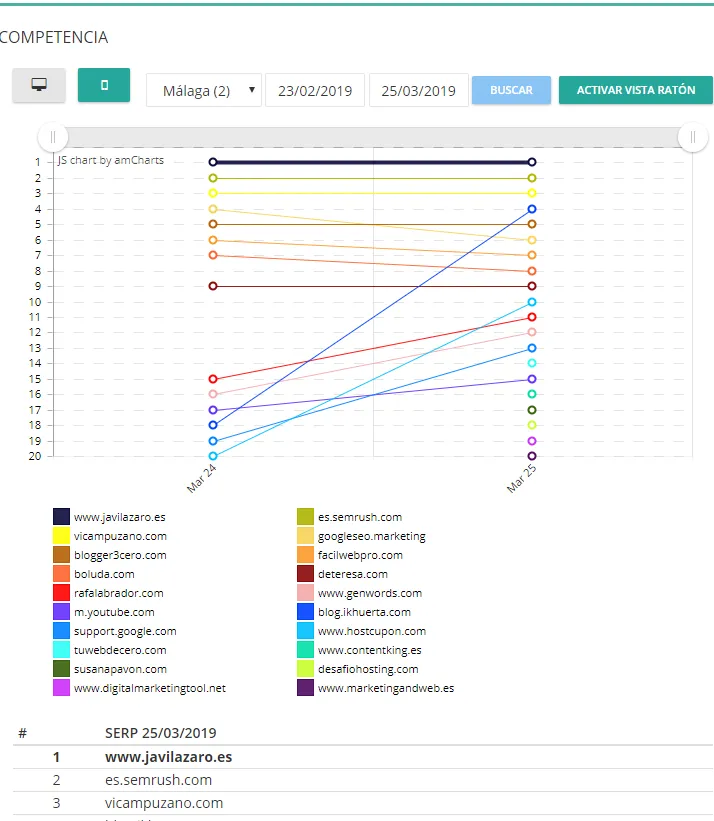Grab the right chart scrollbar handle
714x821 pixels.
click(692, 137)
